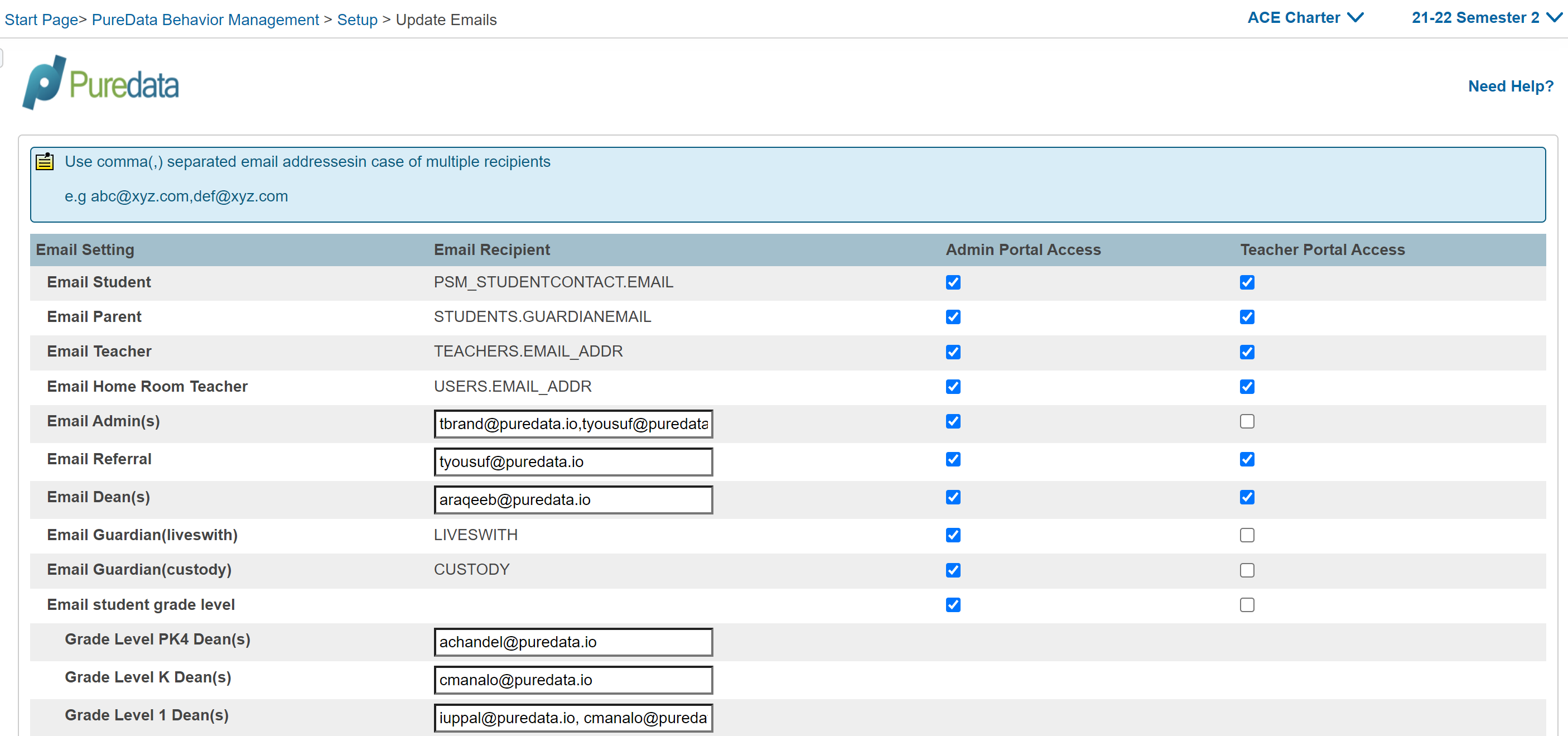1568x736 pixels.
Task: Select the Grade Level 1 Dean(s) field
Action: (573, 718)
